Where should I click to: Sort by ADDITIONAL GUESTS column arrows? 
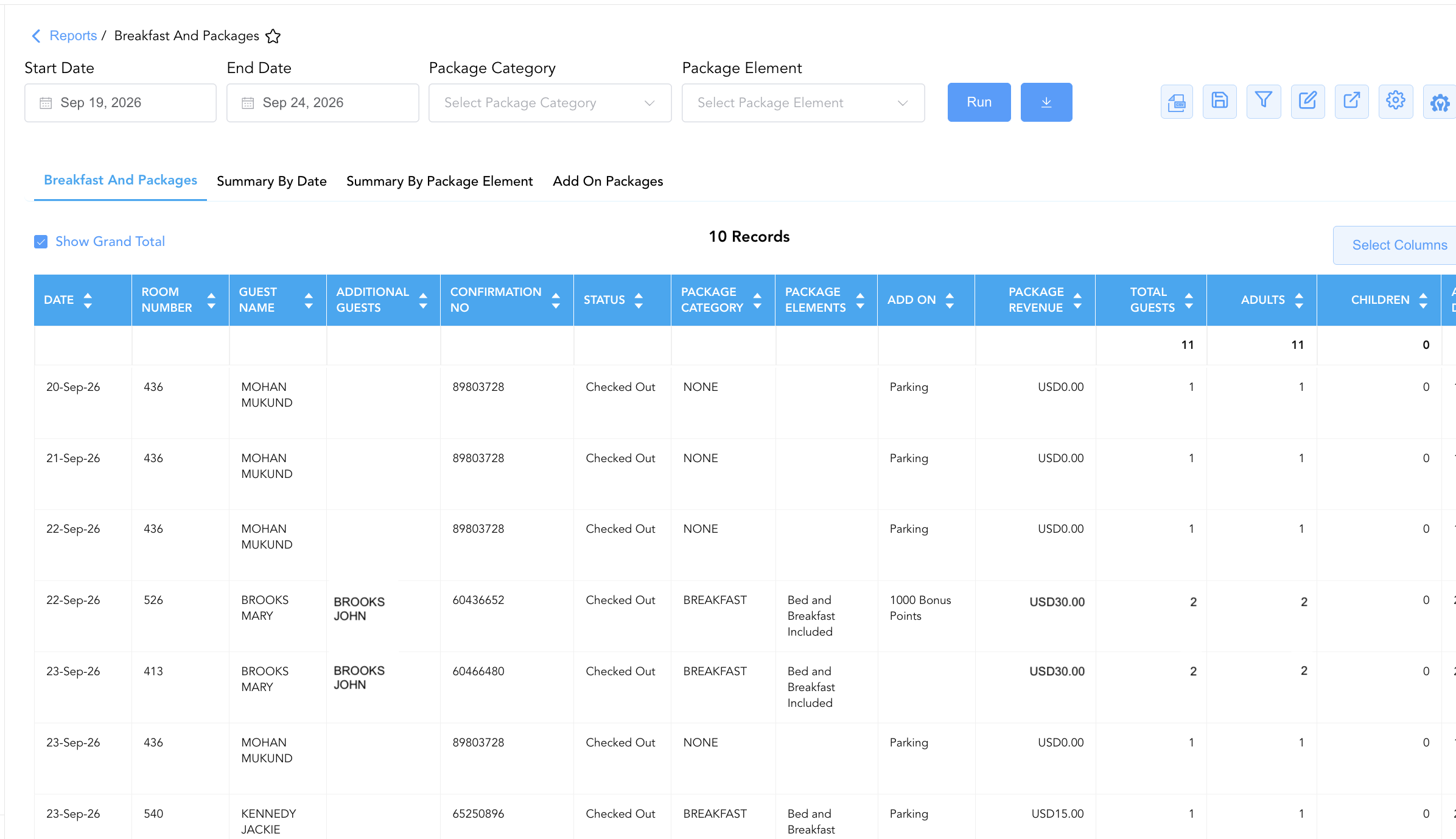[423, 300]
